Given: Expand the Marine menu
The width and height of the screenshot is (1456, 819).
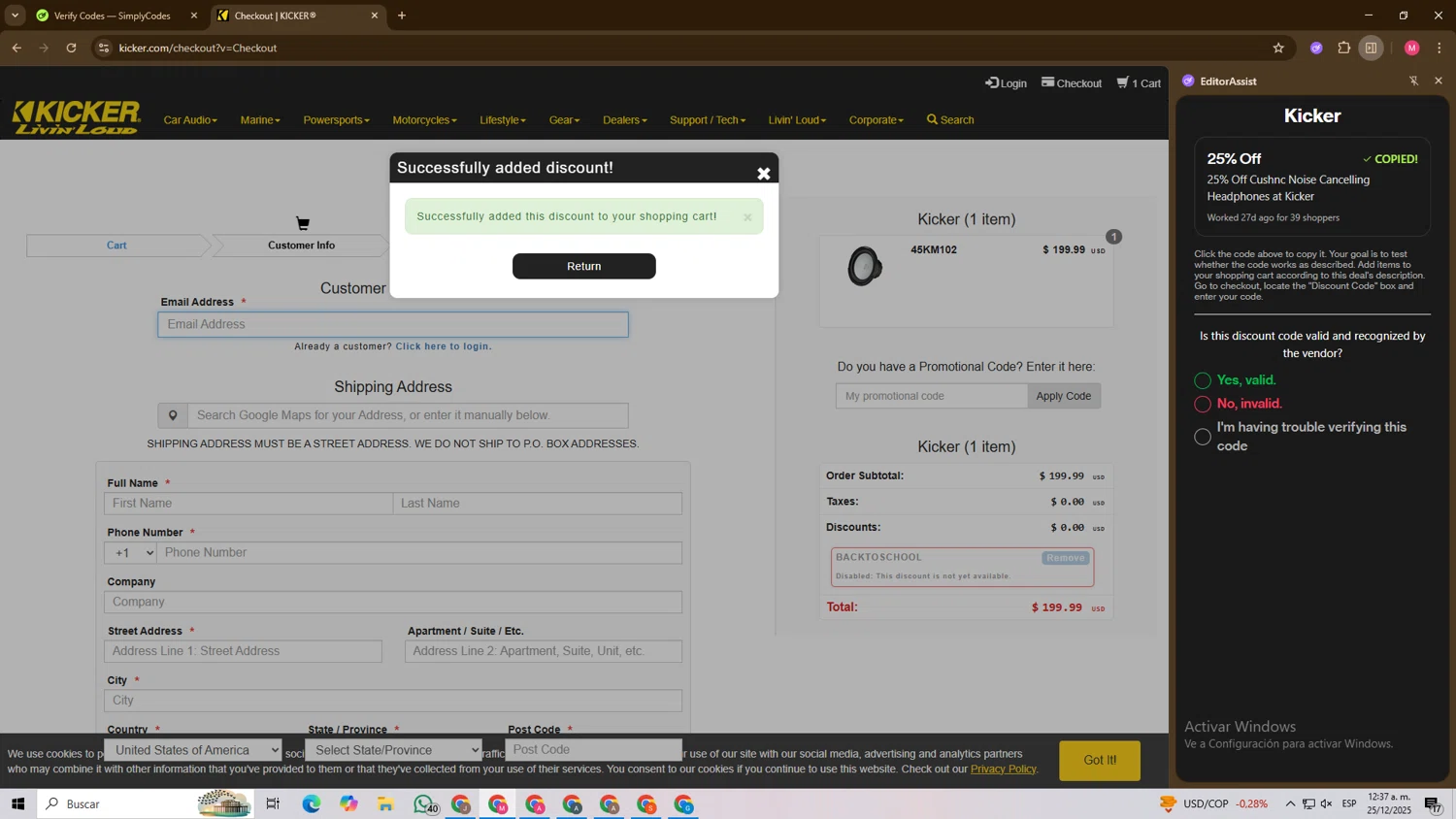Looking at the screenshot, I should pos(260,120).
